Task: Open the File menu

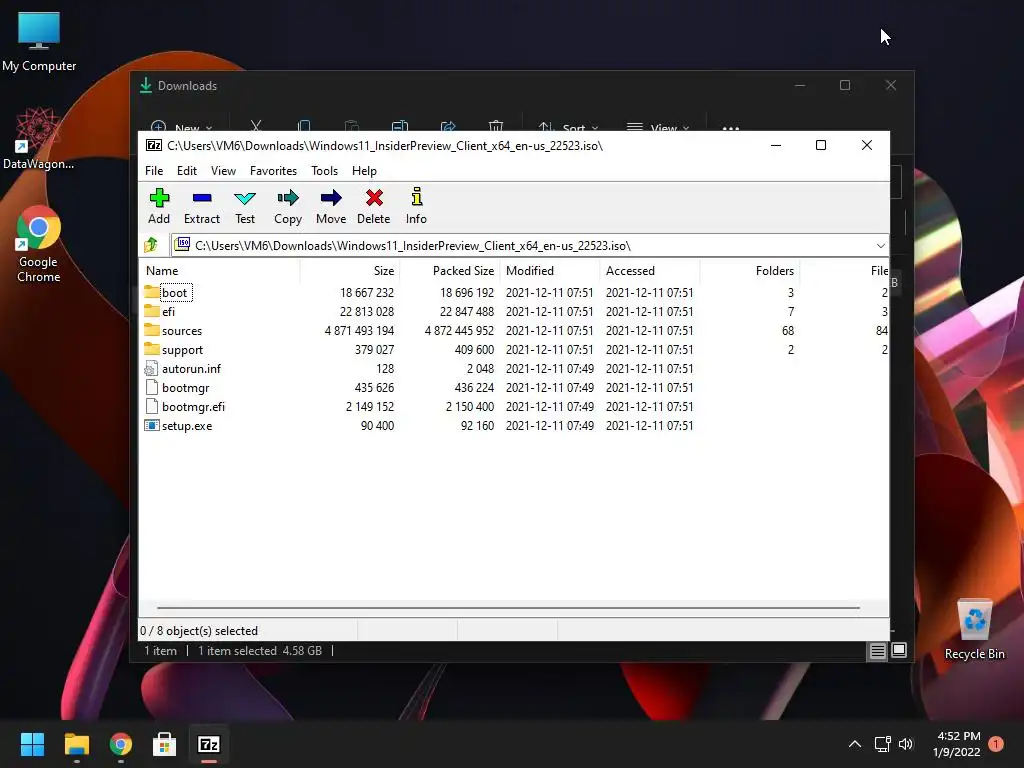Action: click(x=154, y=170)
